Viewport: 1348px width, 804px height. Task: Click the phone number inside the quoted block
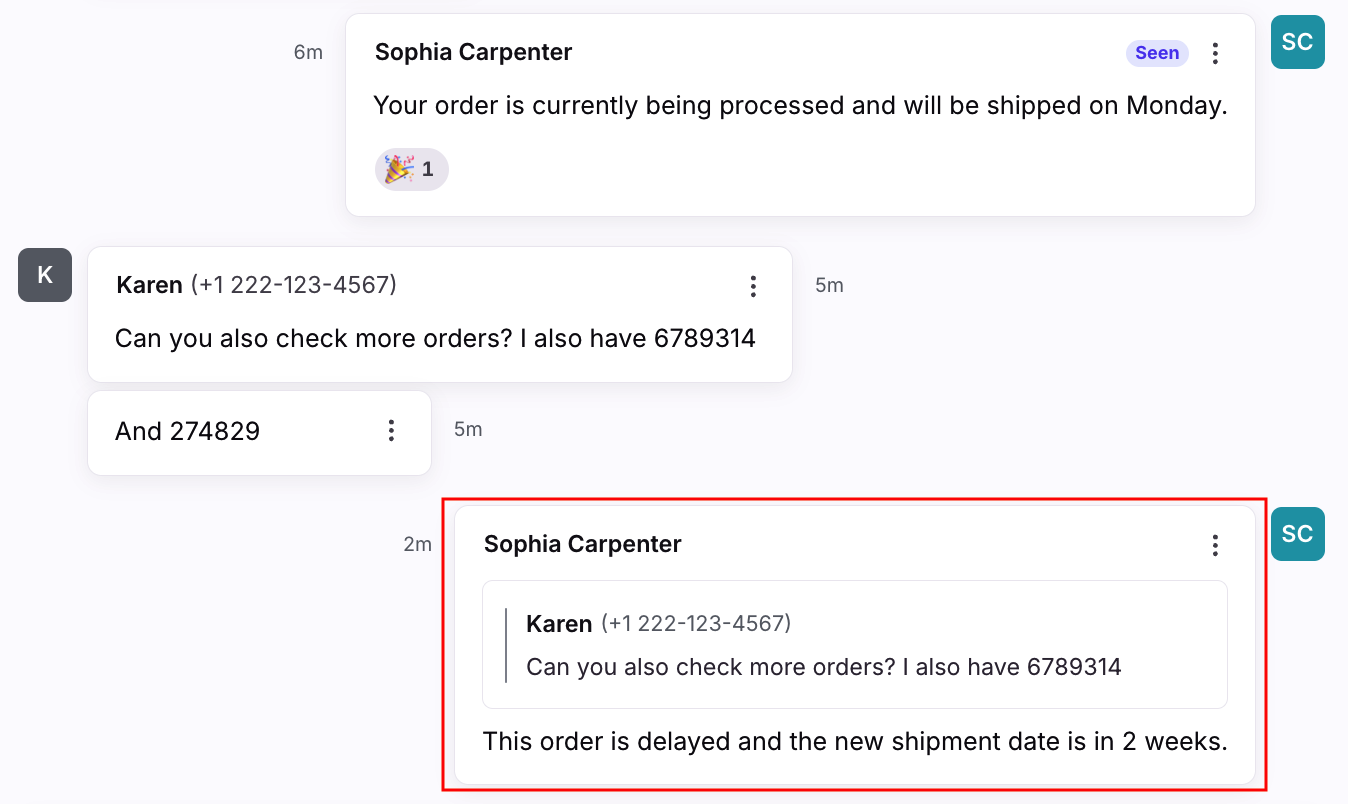(x=696, y=624)
